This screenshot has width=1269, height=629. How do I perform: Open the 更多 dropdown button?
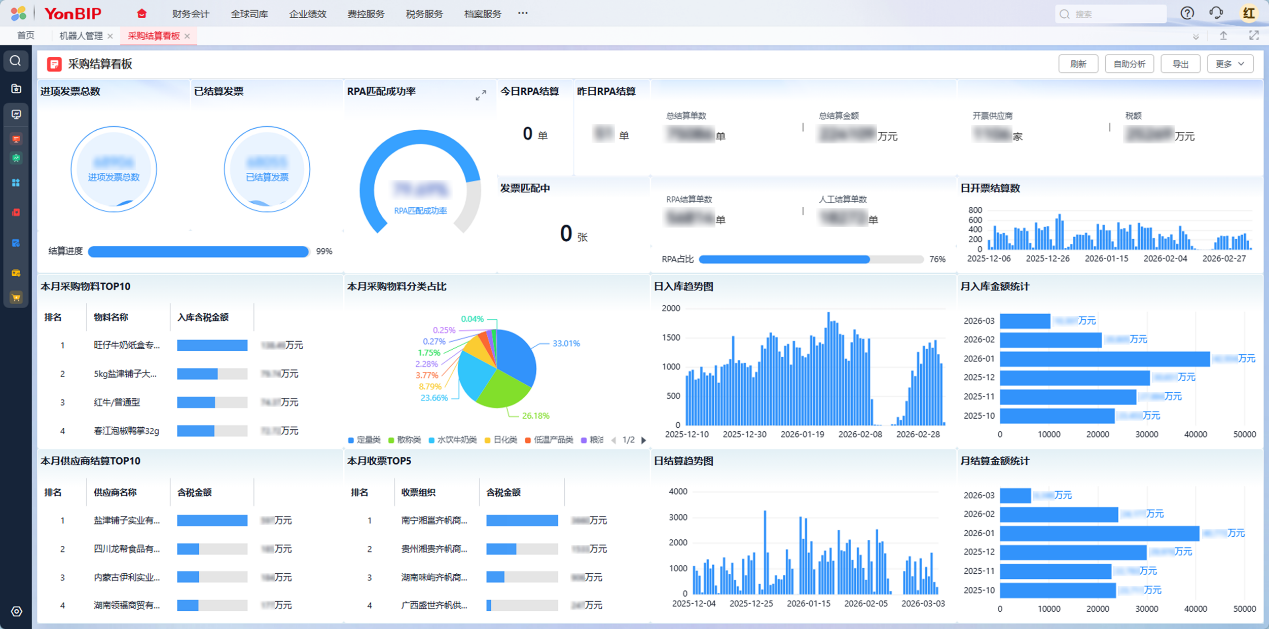pyautogui.click(x=1230, y=64)
